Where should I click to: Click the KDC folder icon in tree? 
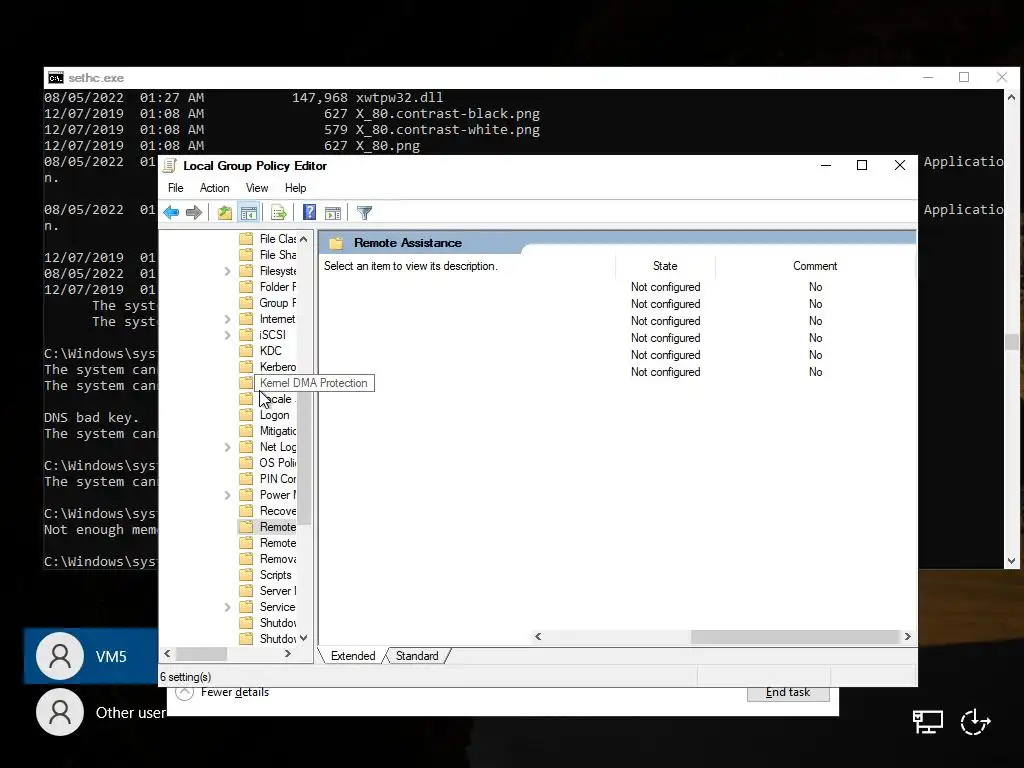click(x=246, y=351)
